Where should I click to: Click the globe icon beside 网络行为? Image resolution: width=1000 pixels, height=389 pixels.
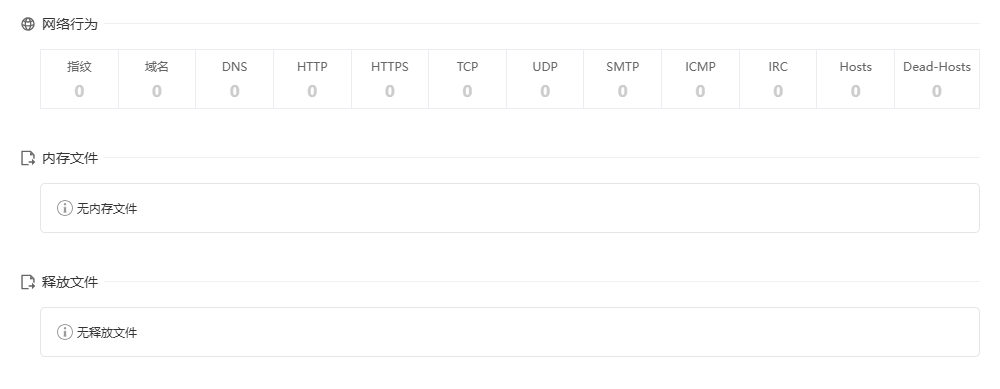pyautogui.click(x=28, y=24)
